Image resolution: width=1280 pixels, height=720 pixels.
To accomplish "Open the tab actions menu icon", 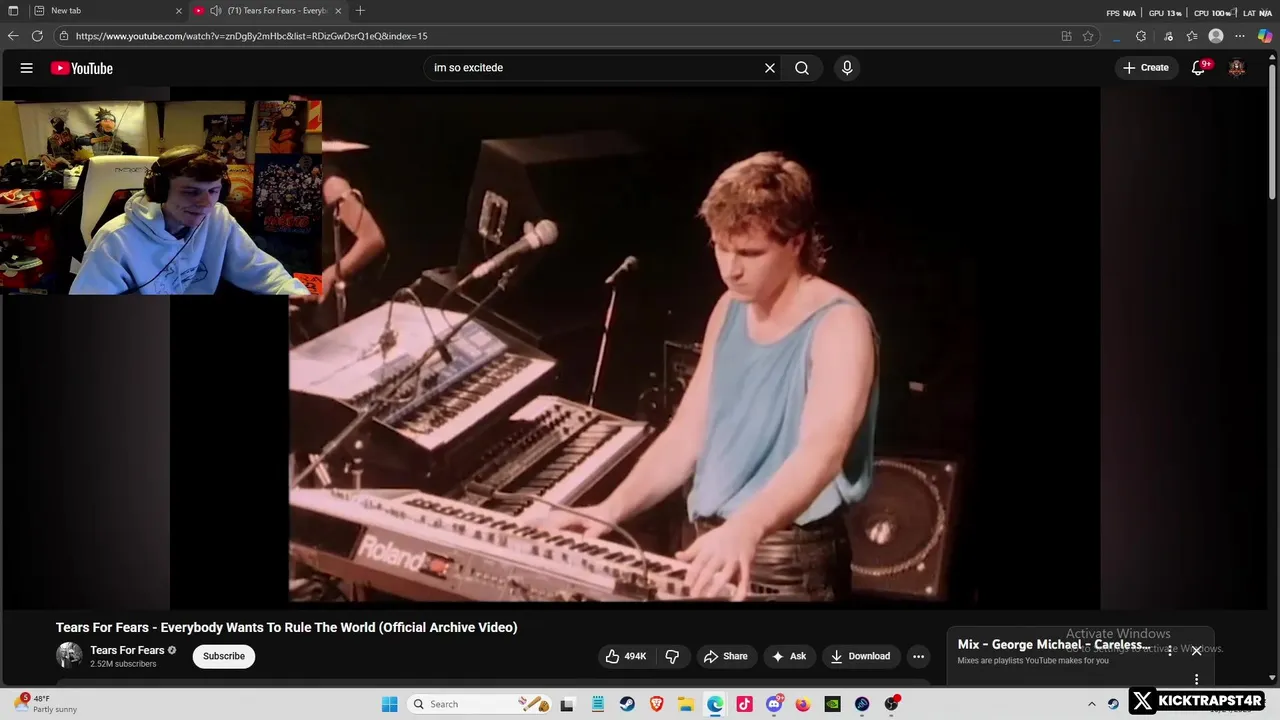I will coord(13,11).
